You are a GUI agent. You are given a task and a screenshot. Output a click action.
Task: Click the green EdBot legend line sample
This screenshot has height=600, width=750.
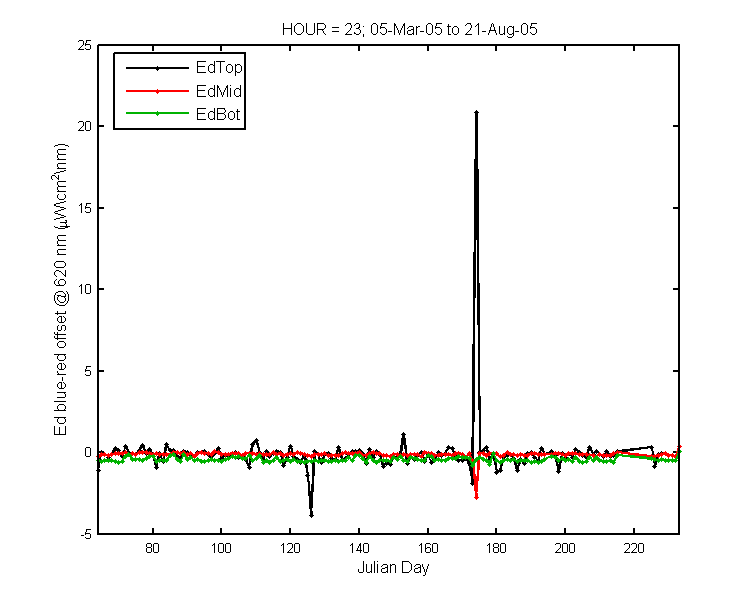click(157, 113)
